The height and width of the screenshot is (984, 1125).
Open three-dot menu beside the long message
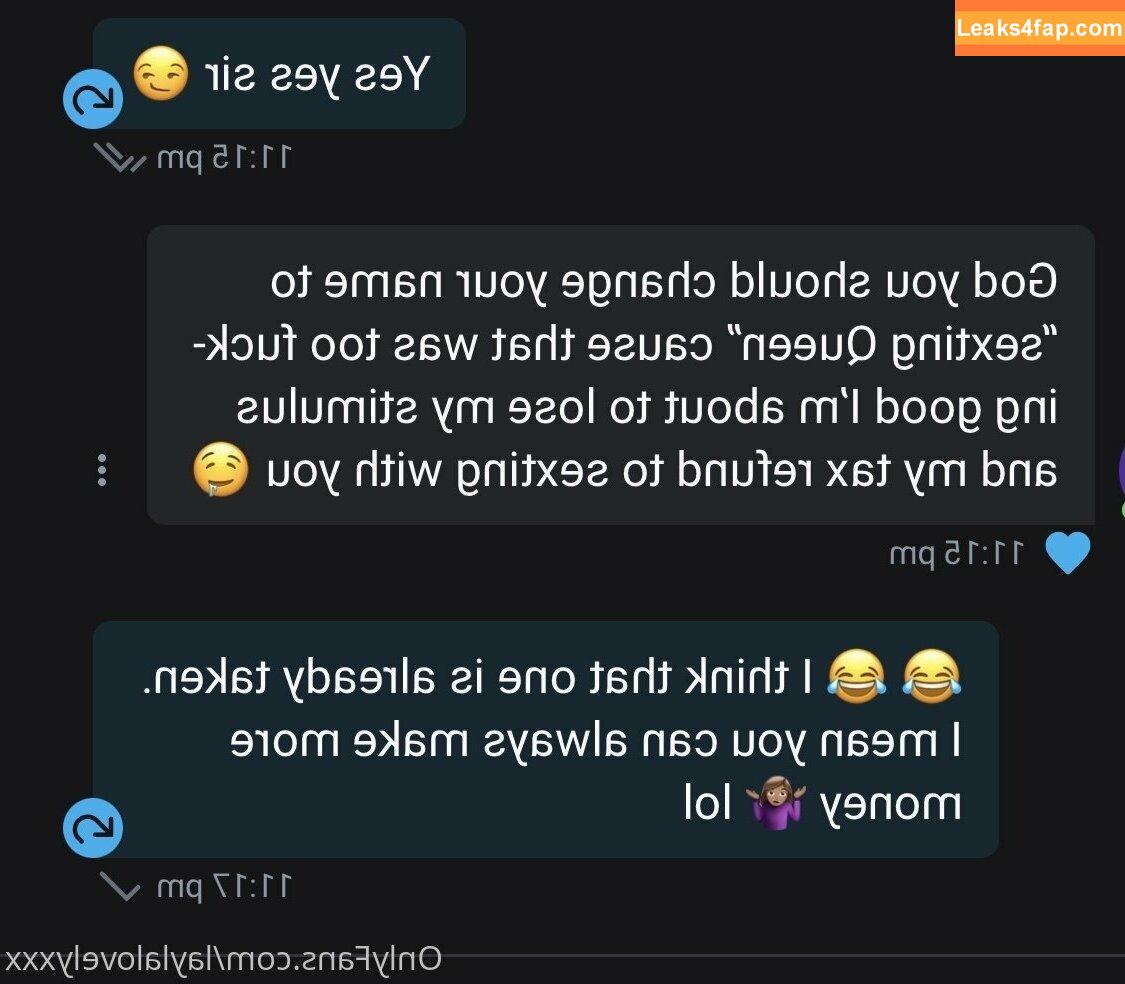coord(102,470)
